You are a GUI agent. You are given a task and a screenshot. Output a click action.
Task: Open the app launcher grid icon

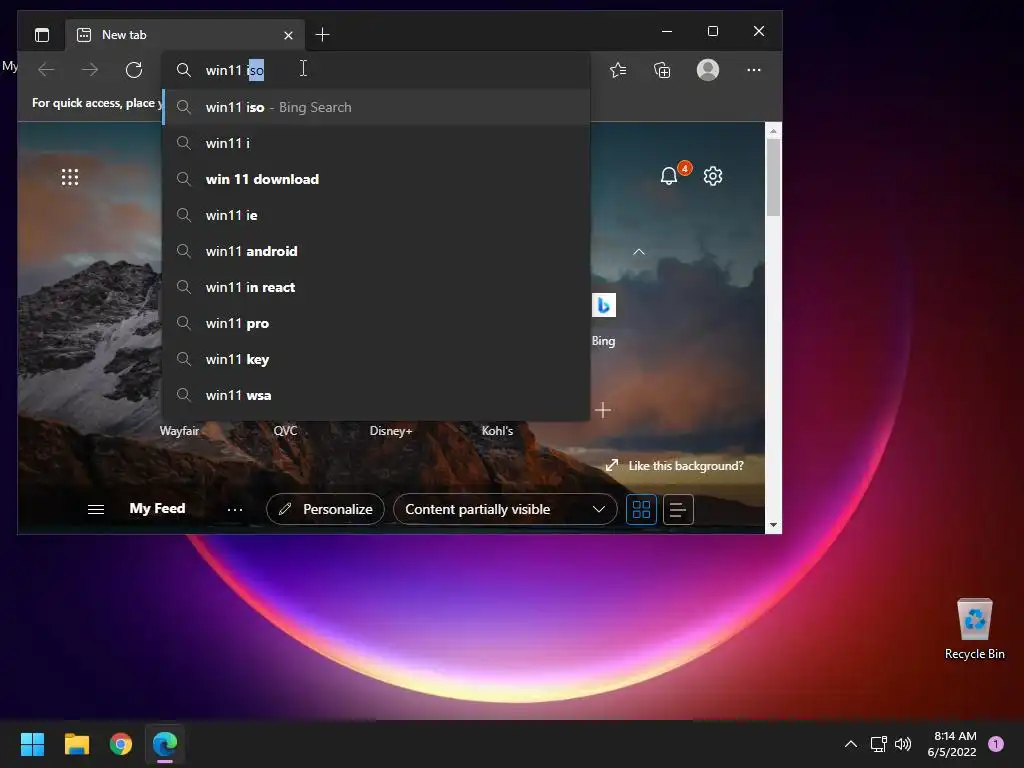click(x=70, y=177)
